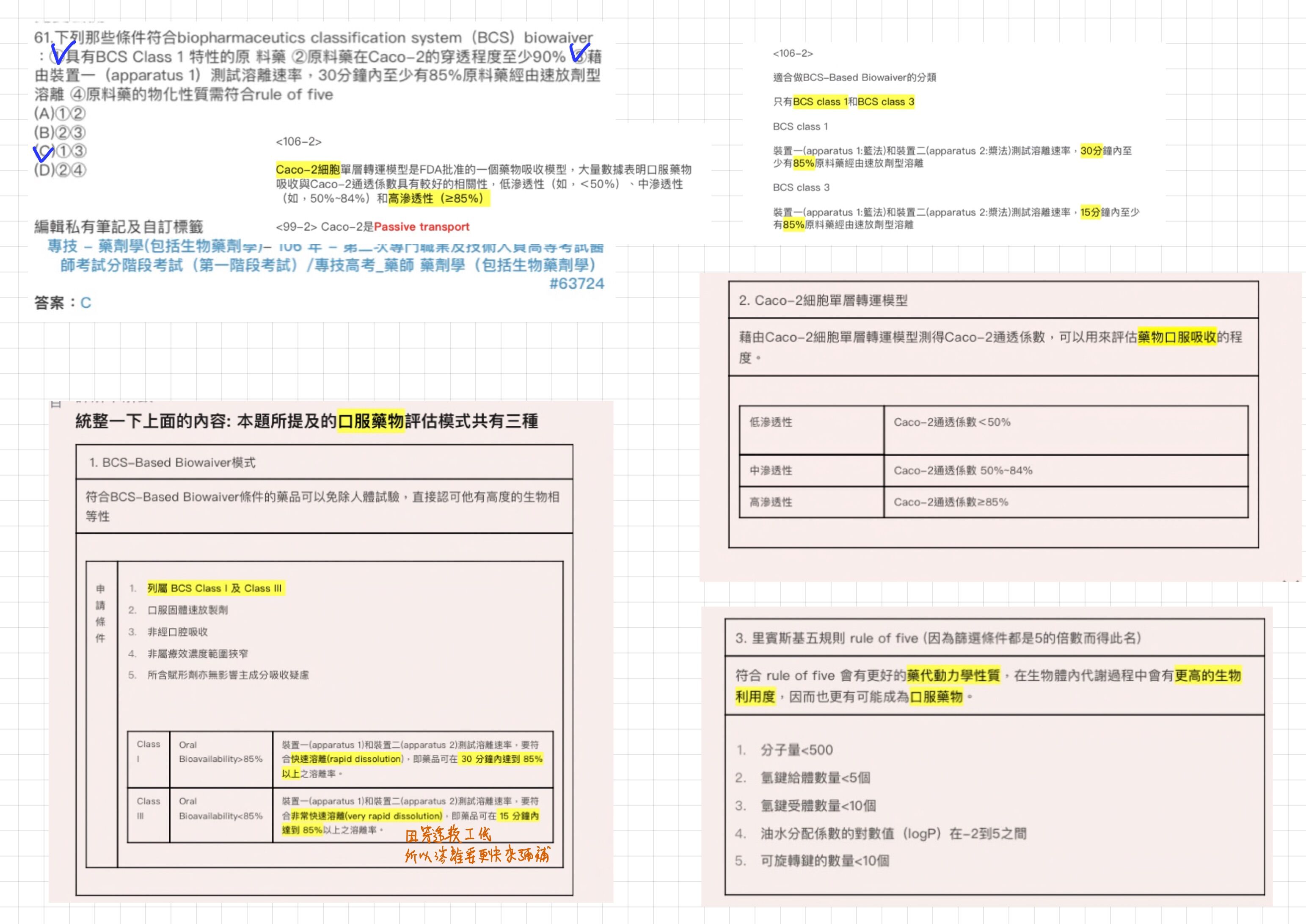Click list item 分子量<500
This screenshot has width=1306, height=924.
coord(796,750)
